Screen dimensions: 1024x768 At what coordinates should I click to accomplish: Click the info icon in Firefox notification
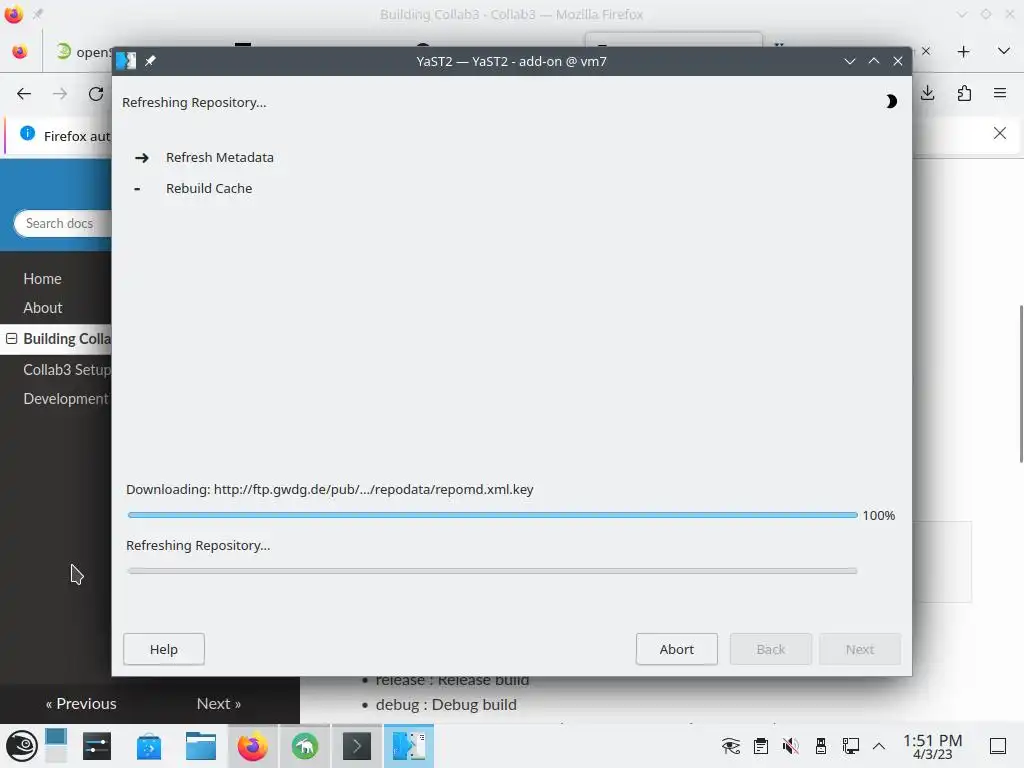pyautogui.click(x=27, y=133)
